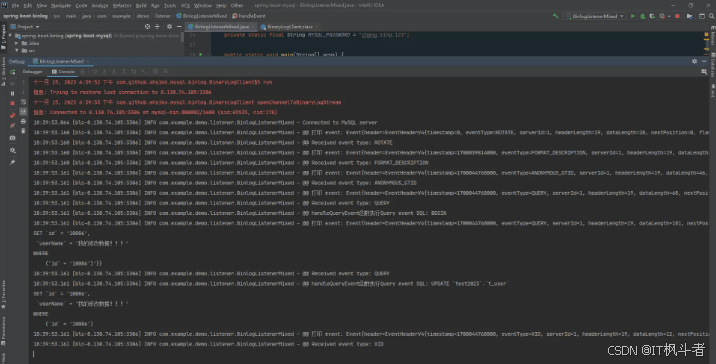Click the project tree vertical scrollbar
The width and height of the screenshot is (716, 364).
pyautogui.click(x=182, y=37)
